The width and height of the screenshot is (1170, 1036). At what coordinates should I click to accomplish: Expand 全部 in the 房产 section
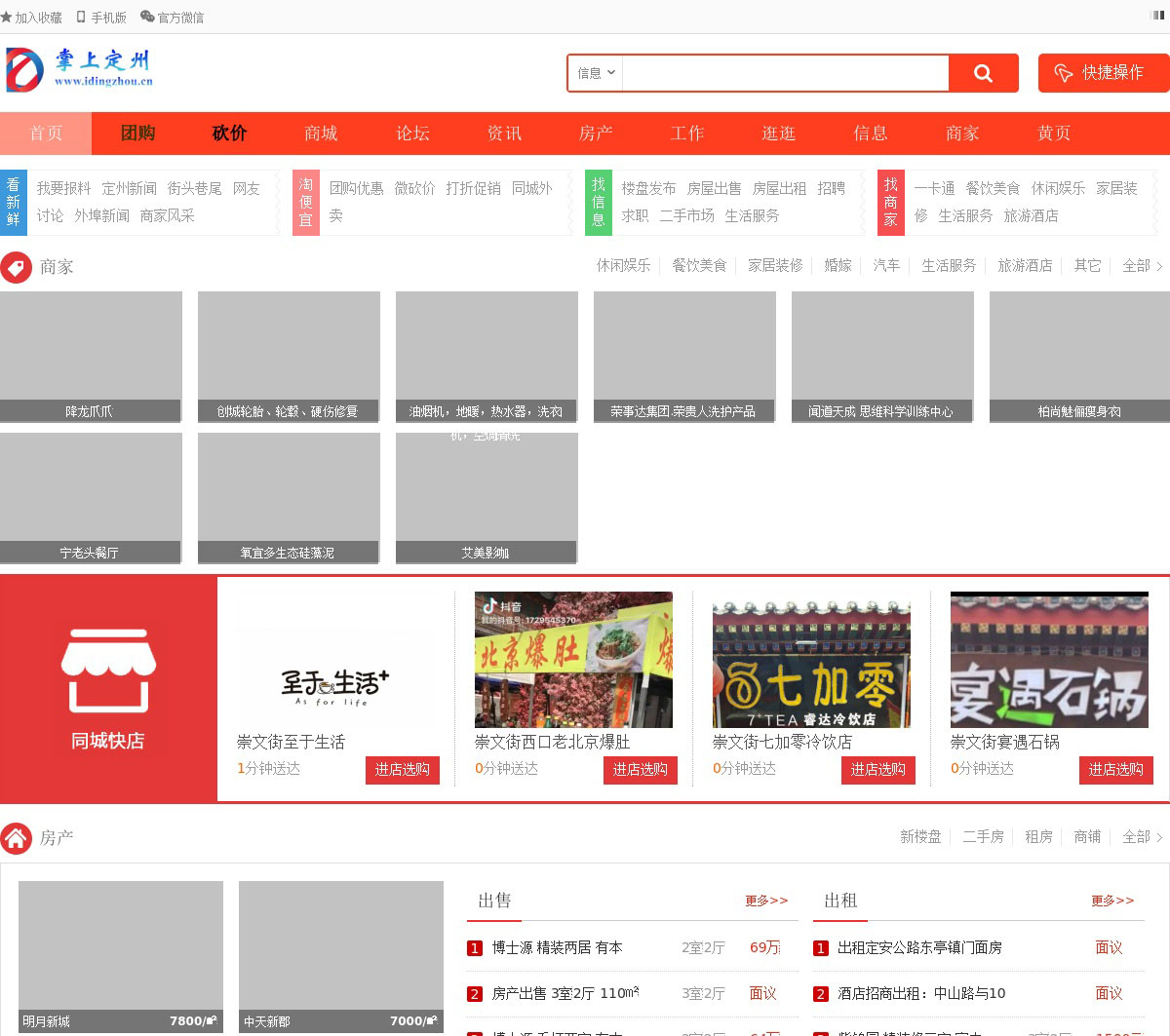click(1141, 837)
